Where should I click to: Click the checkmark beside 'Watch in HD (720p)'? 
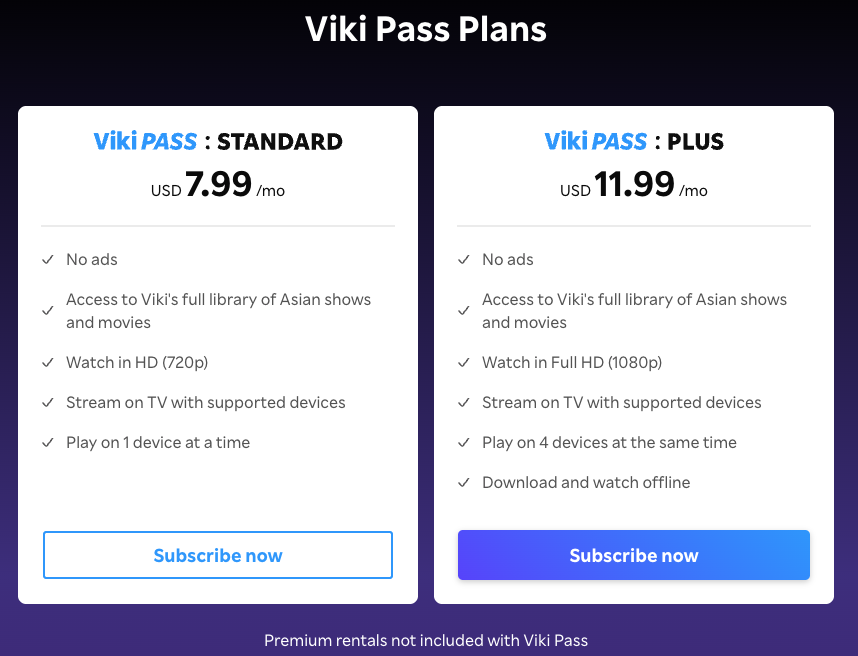pos(47,362)
